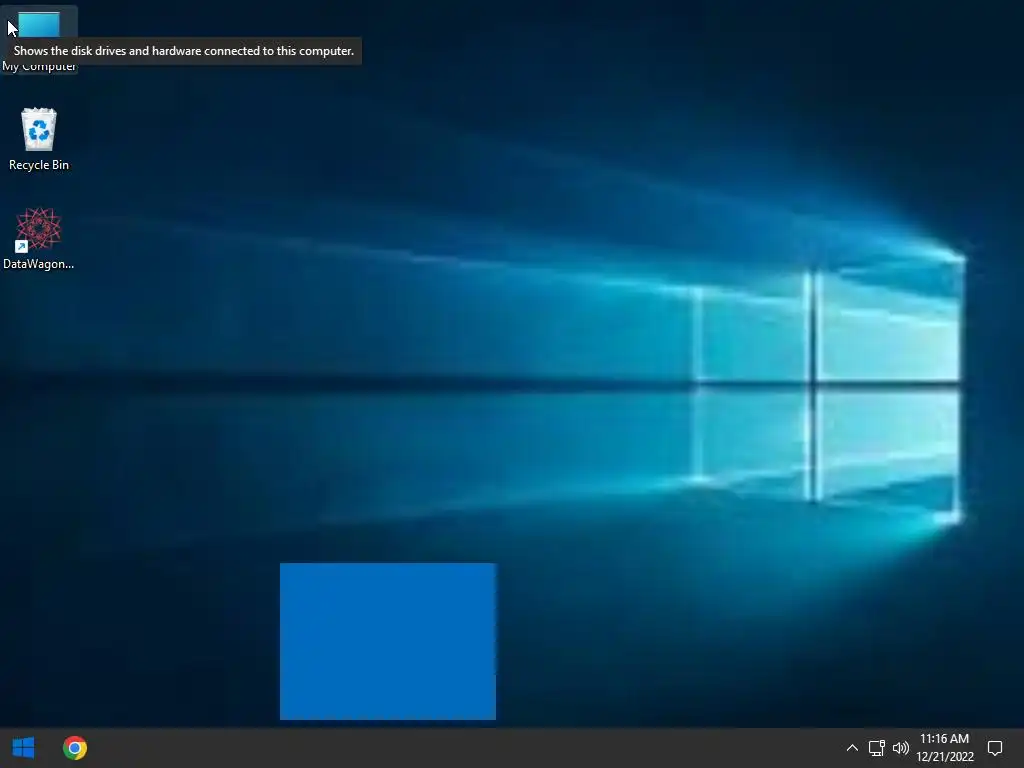
Task: Open the notification Action Center icon
Action: 995,748
